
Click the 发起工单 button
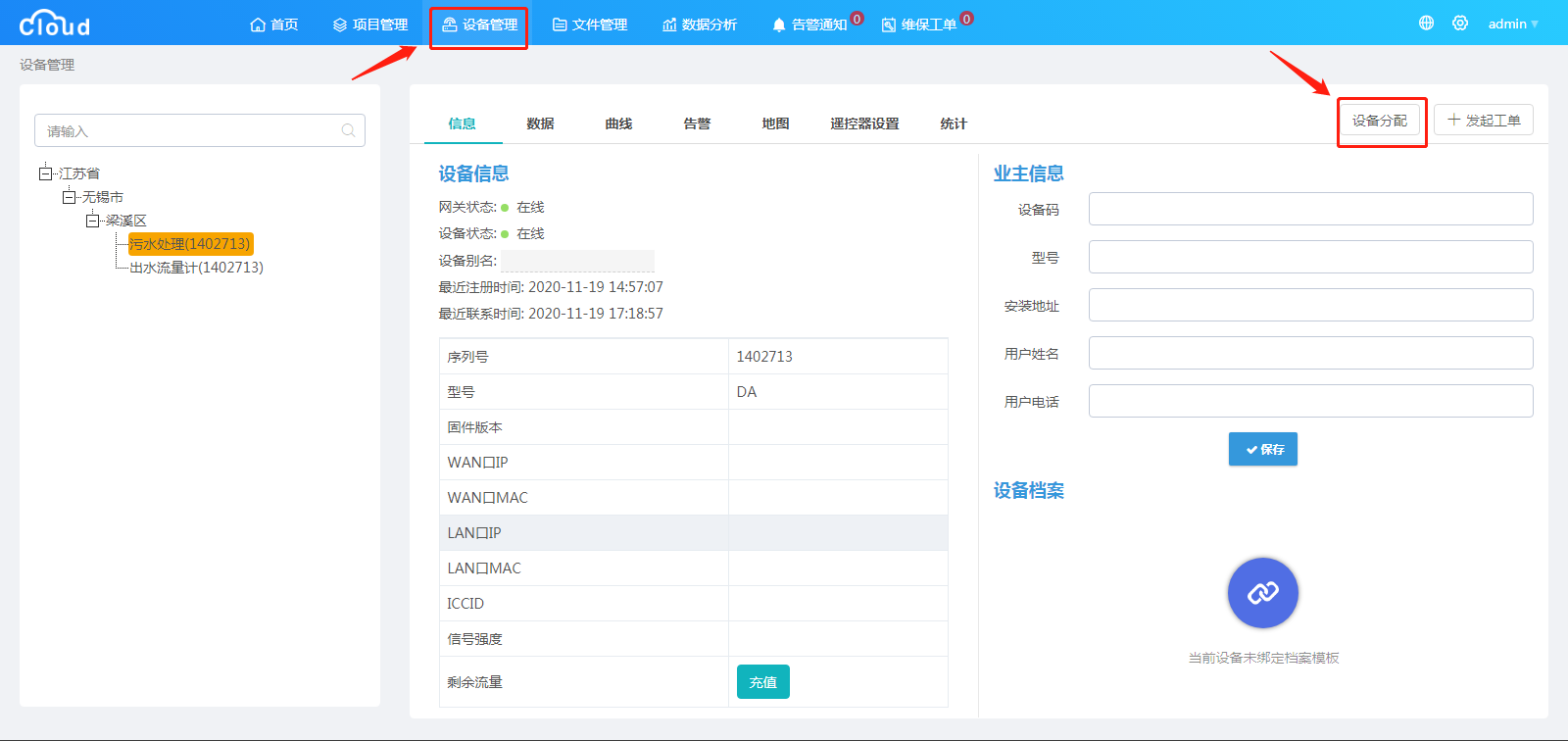click(x=1484, y=120)
